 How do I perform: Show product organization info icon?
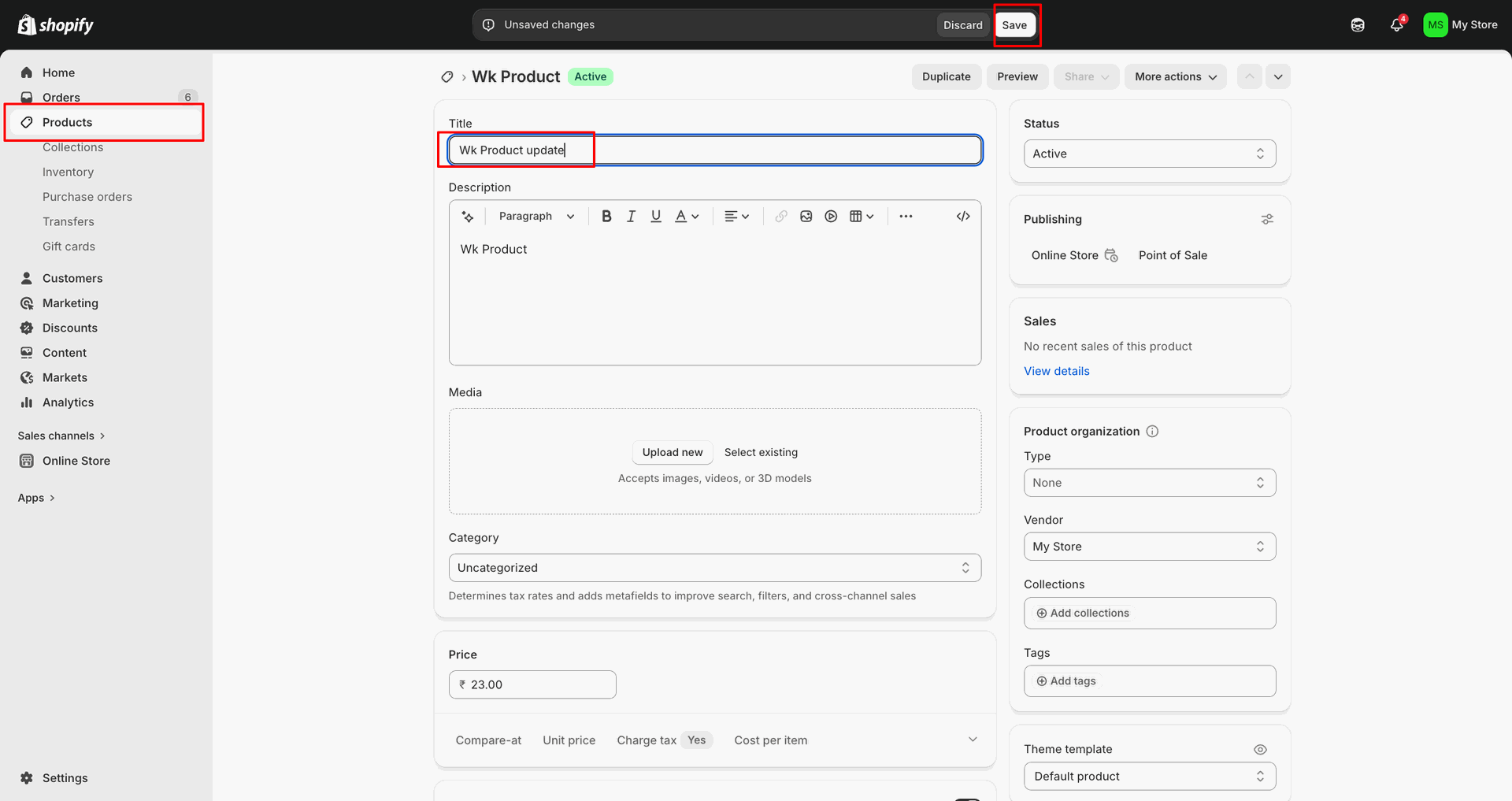pyautogui.click(x=1152, y=432)
